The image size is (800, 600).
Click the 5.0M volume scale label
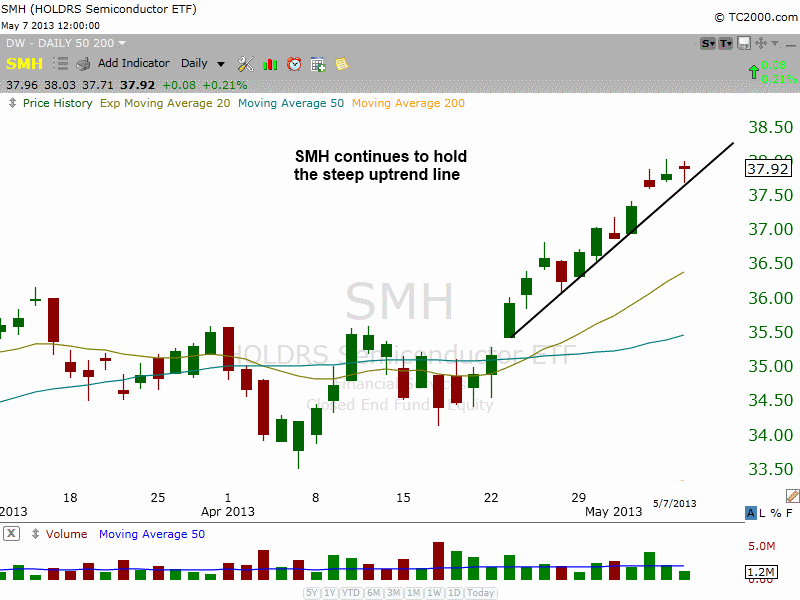point(761,546)
